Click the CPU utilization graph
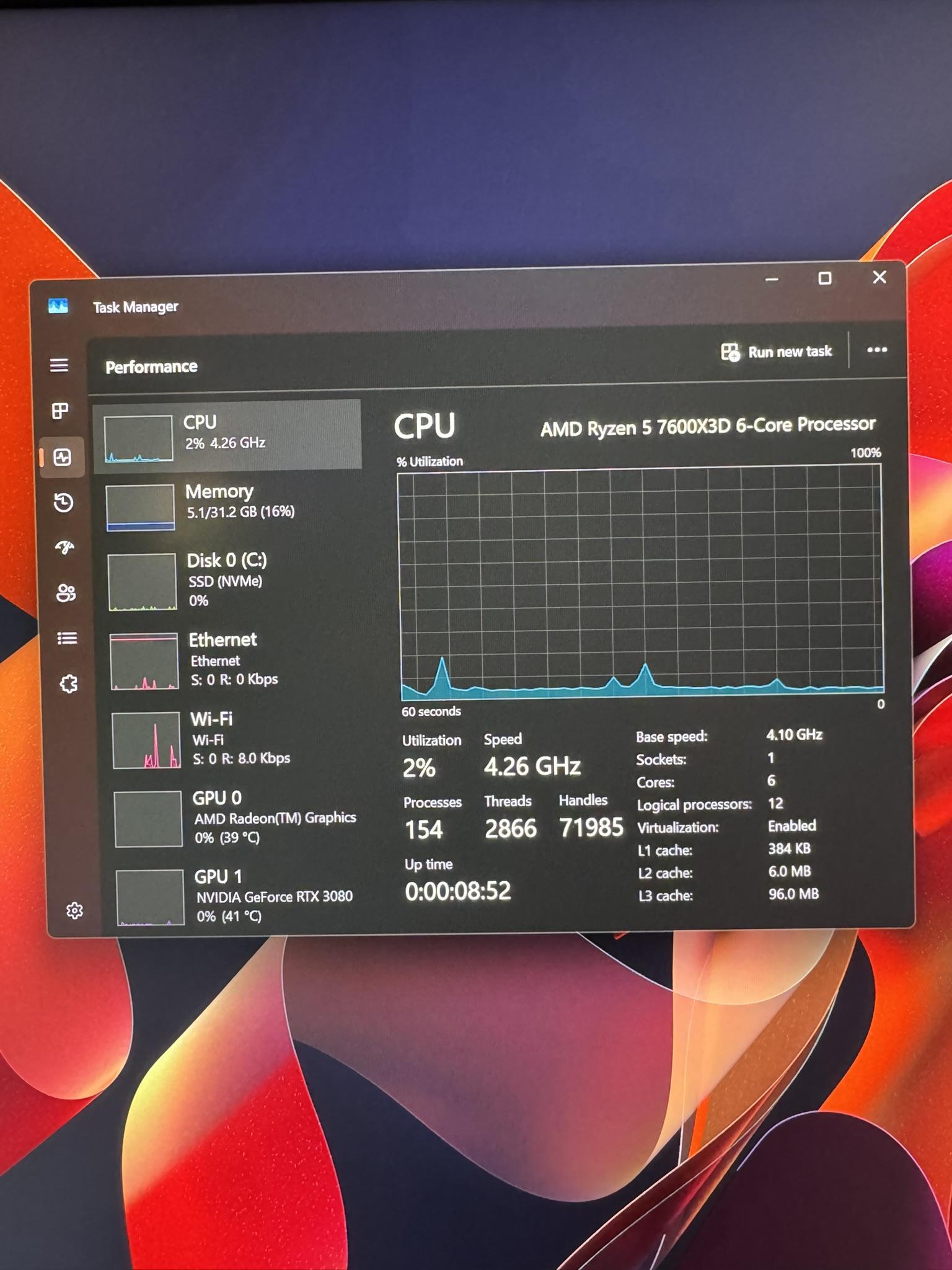Image resolution: width=952 pixels, height=1270 pixels. (641, 584)
